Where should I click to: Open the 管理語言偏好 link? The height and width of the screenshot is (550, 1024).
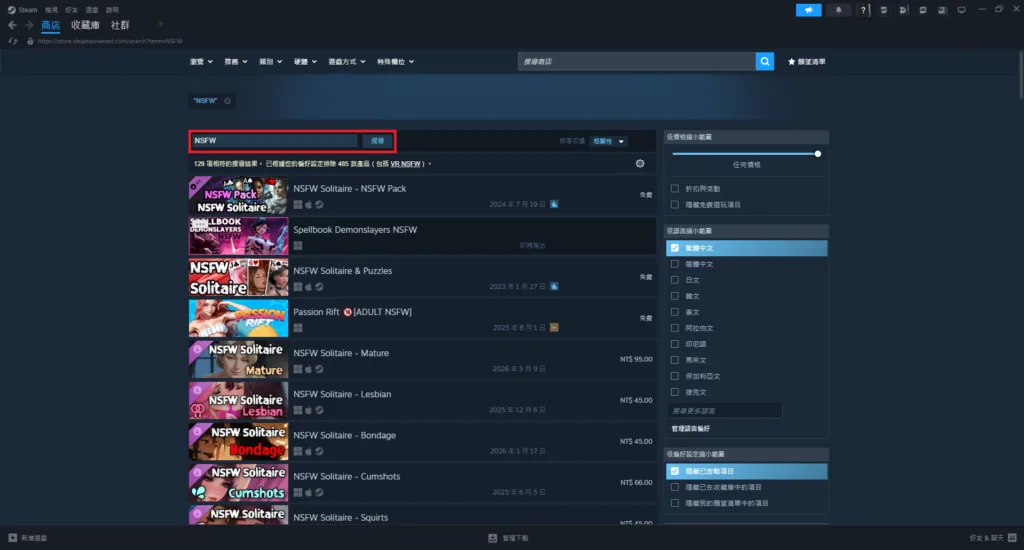coord(690,429)
